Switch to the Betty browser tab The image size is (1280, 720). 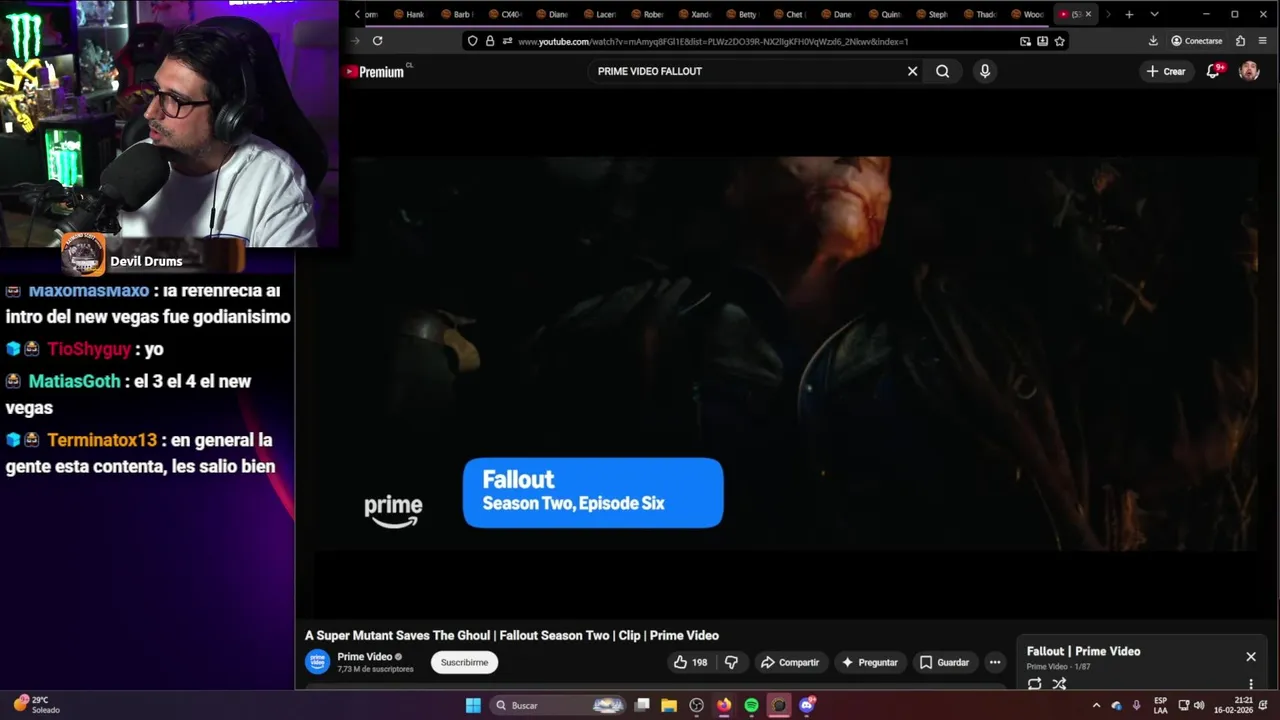coord(741,14)
